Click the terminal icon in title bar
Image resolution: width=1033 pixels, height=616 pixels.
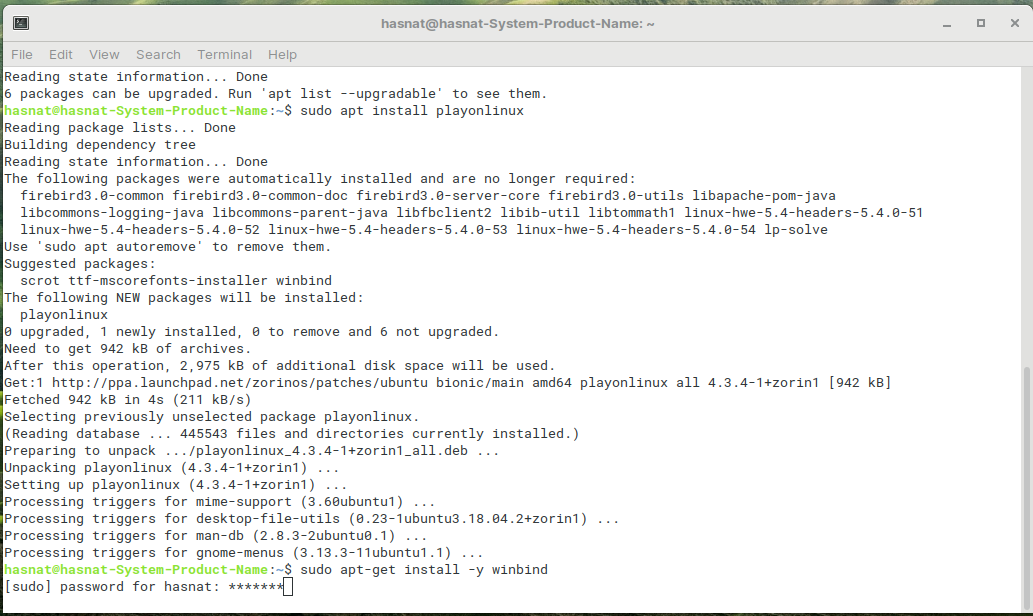tap(21, 24)
